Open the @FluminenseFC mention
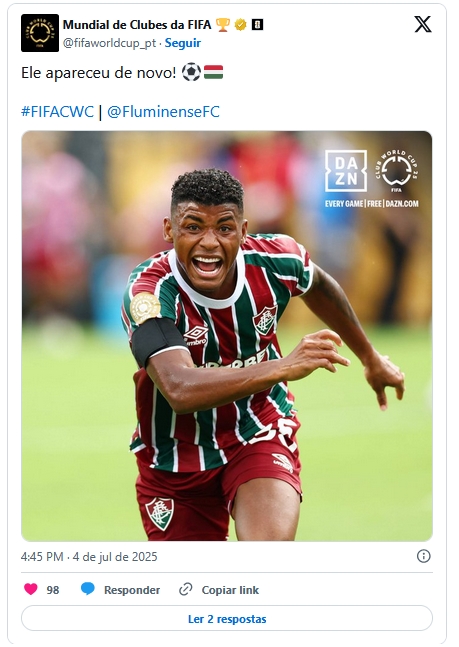The image size is (459, 647). tap(163, 112)
